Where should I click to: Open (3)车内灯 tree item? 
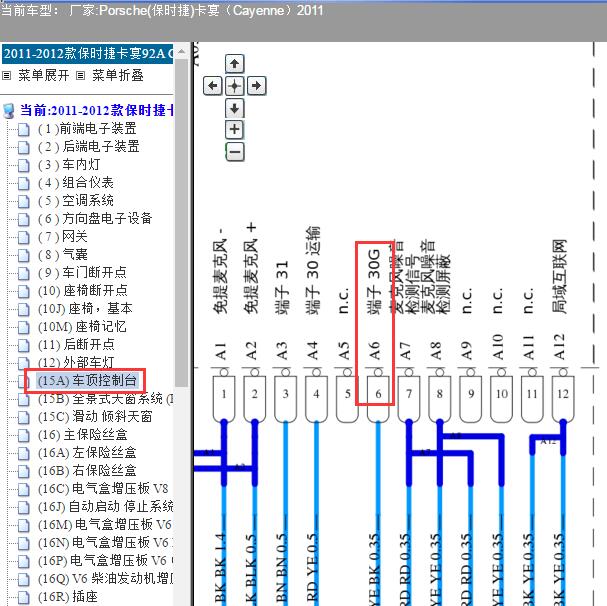[69, 165]
